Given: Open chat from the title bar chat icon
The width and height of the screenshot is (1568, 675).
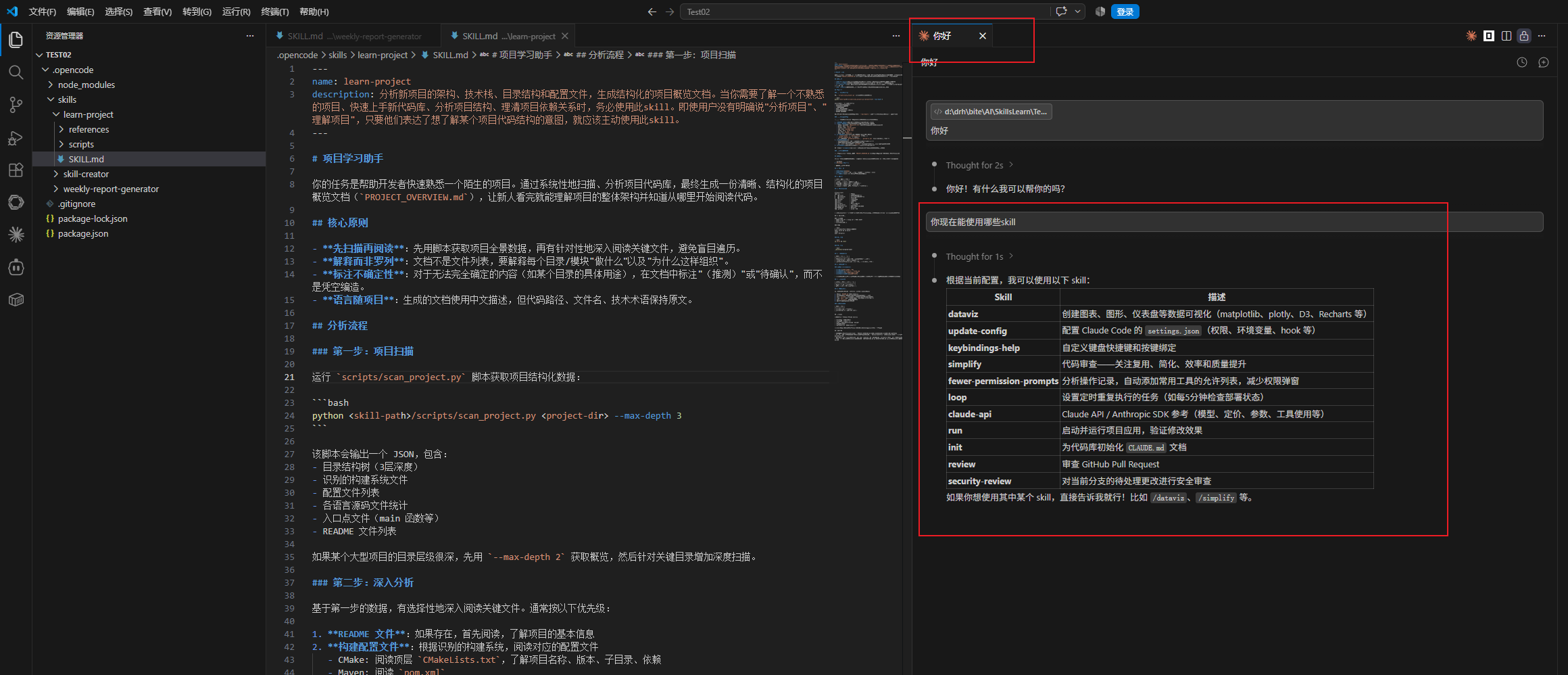Looking at the screenshot, I should pos(1061,11).
